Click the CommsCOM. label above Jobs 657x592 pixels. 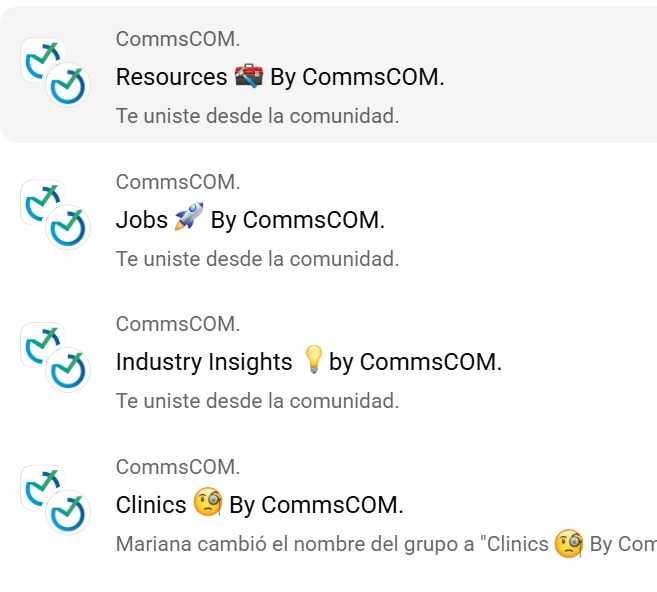pyautogui.click(x=178, y=182)
